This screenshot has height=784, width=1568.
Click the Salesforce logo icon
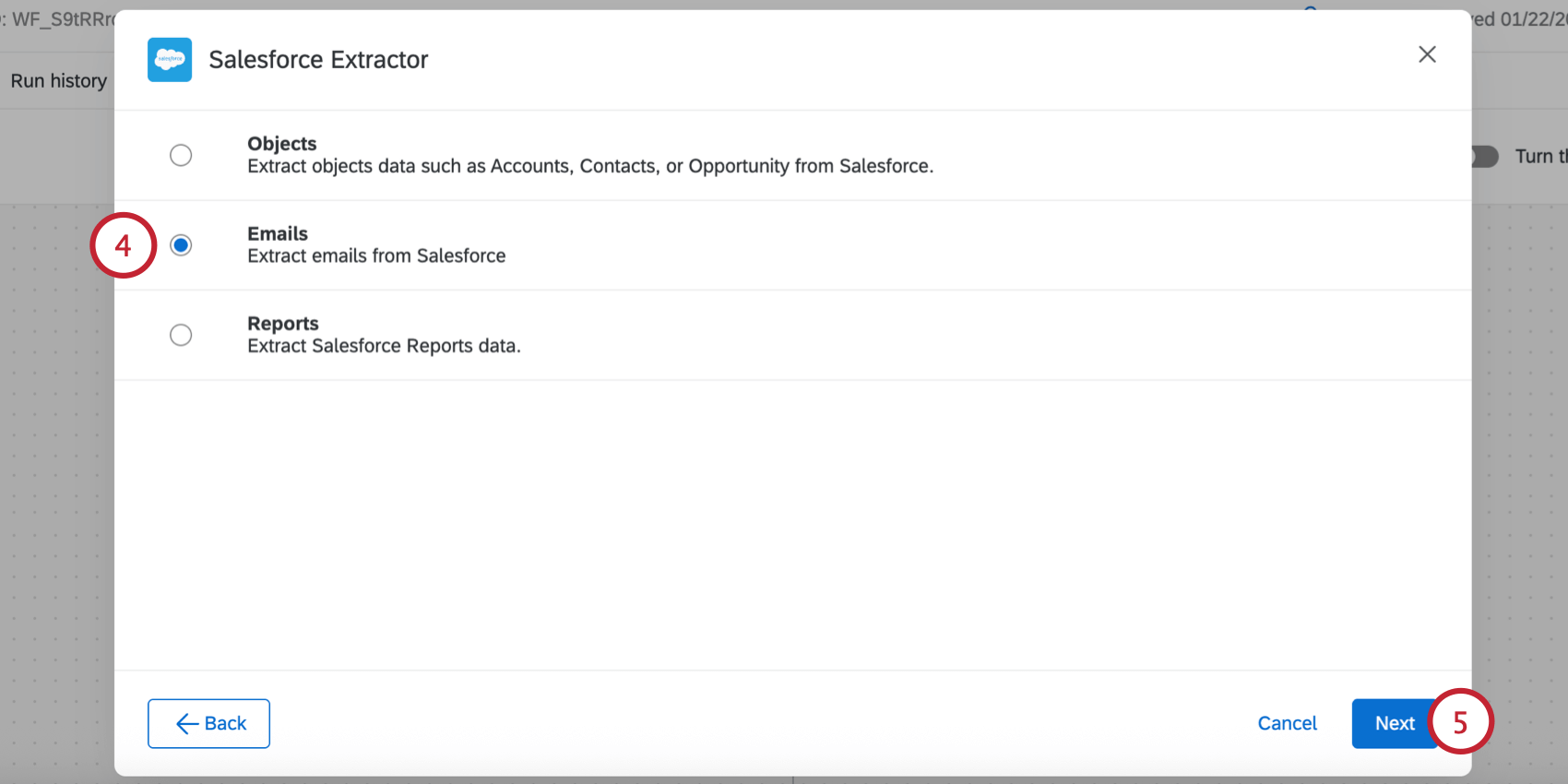coord(169,59)
